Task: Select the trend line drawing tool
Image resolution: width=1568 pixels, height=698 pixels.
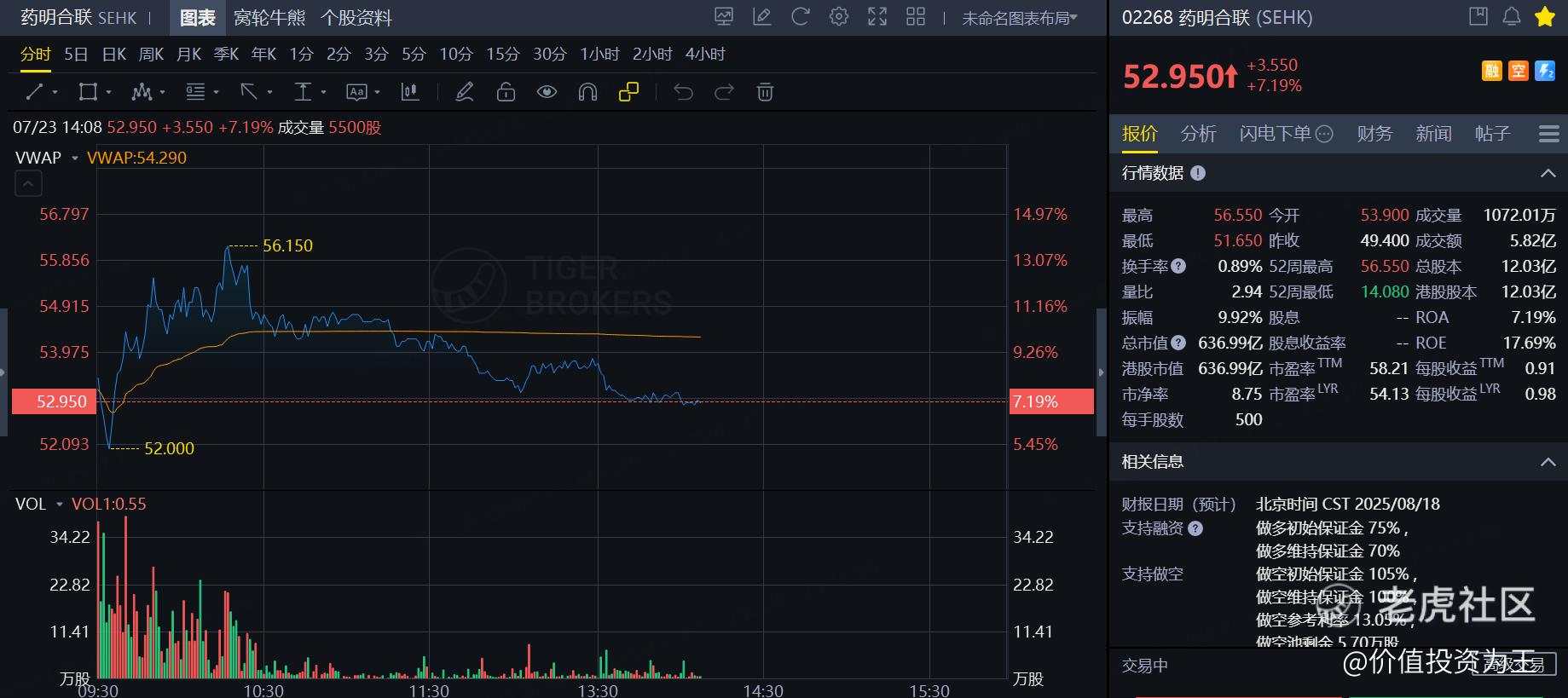Action: tap(34, 92)
